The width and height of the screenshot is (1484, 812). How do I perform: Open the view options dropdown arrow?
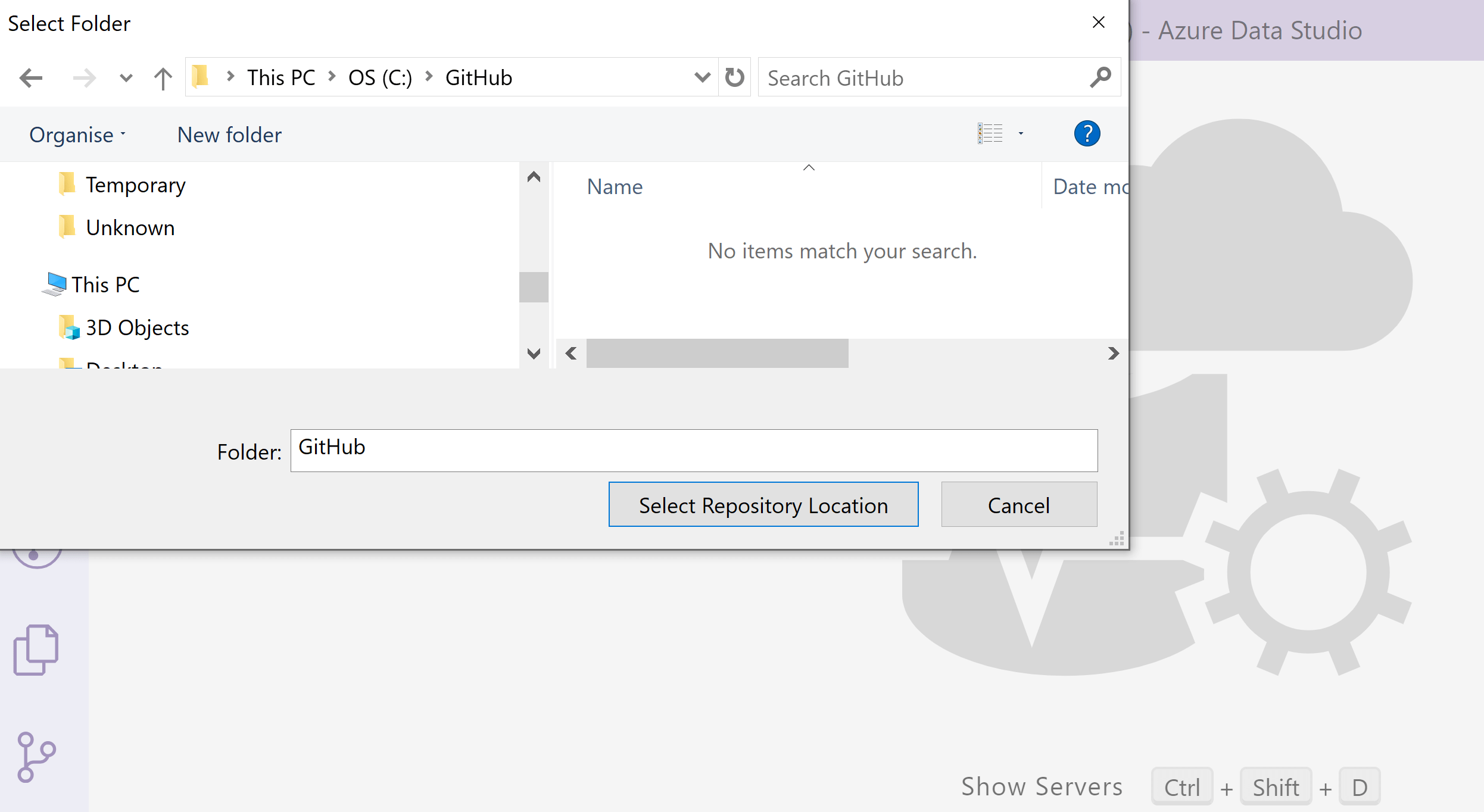(1021, 134)
